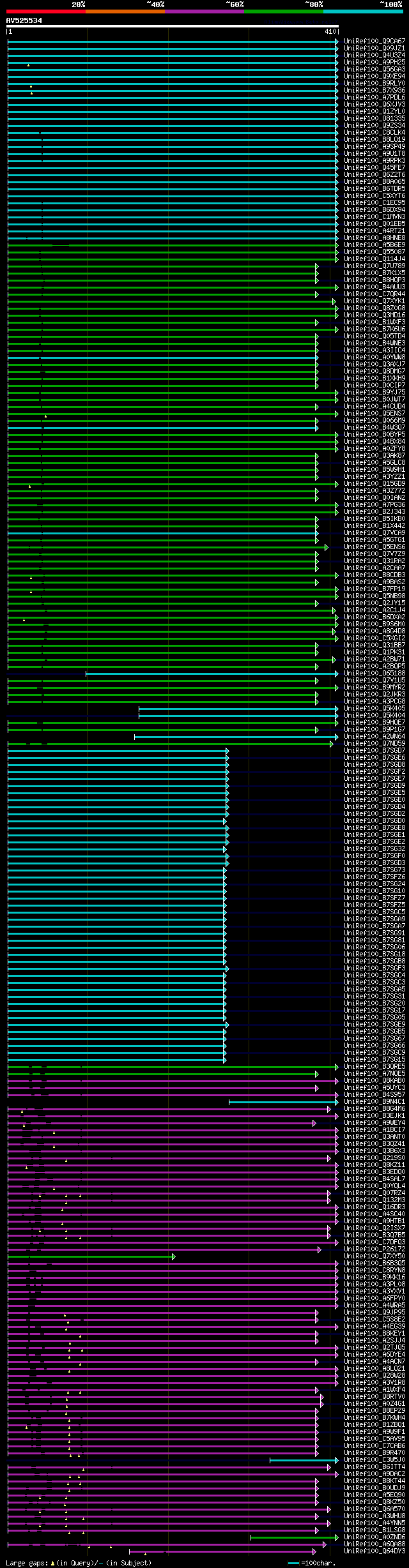Select the label UniRef100_B7X936
Viewport: 409px width, 1568px height.
374,90
